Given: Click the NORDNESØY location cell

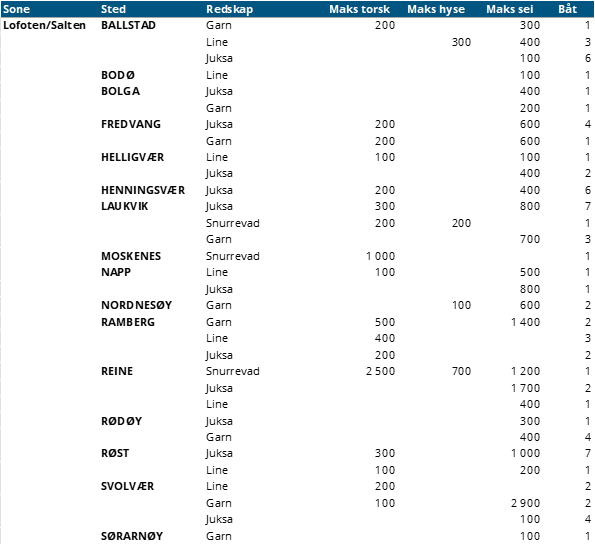Looking at the screenshot, I should pyautogui.click(x=136, y=306).
